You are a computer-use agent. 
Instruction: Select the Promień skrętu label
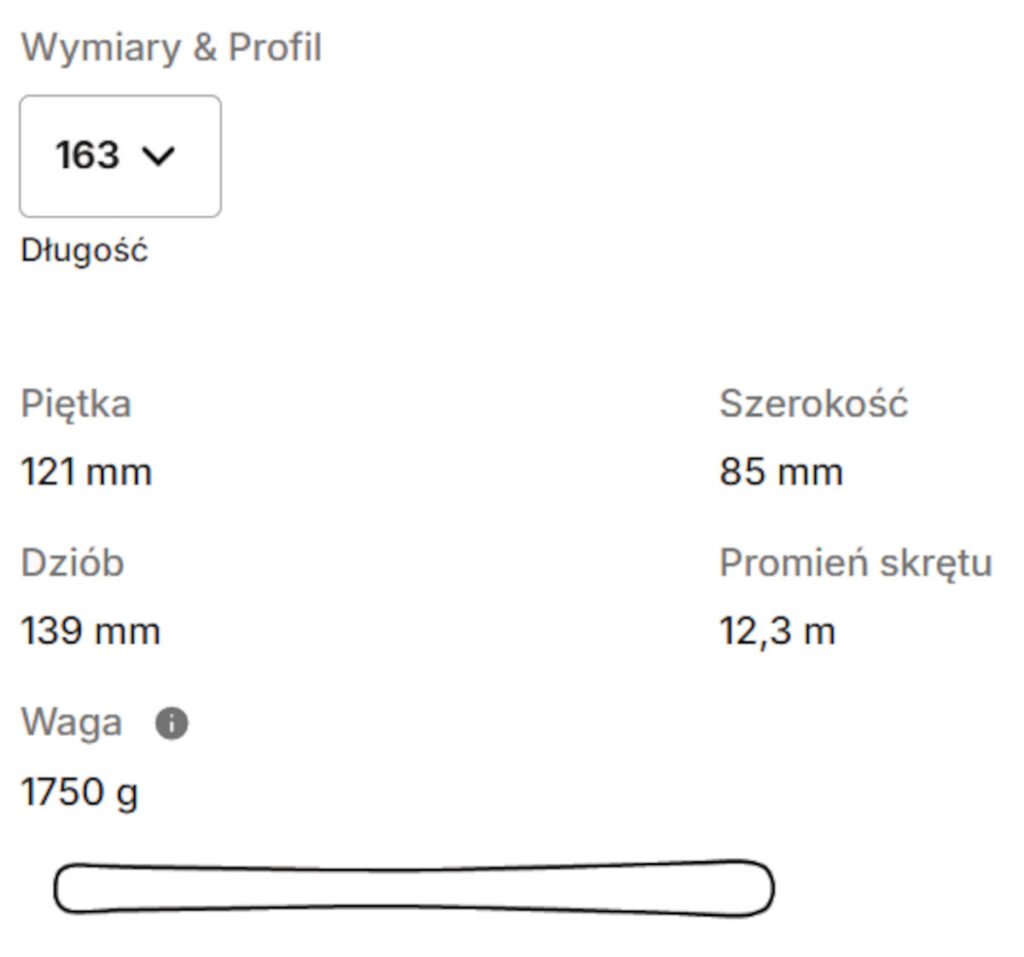click(x=855, y=563)
